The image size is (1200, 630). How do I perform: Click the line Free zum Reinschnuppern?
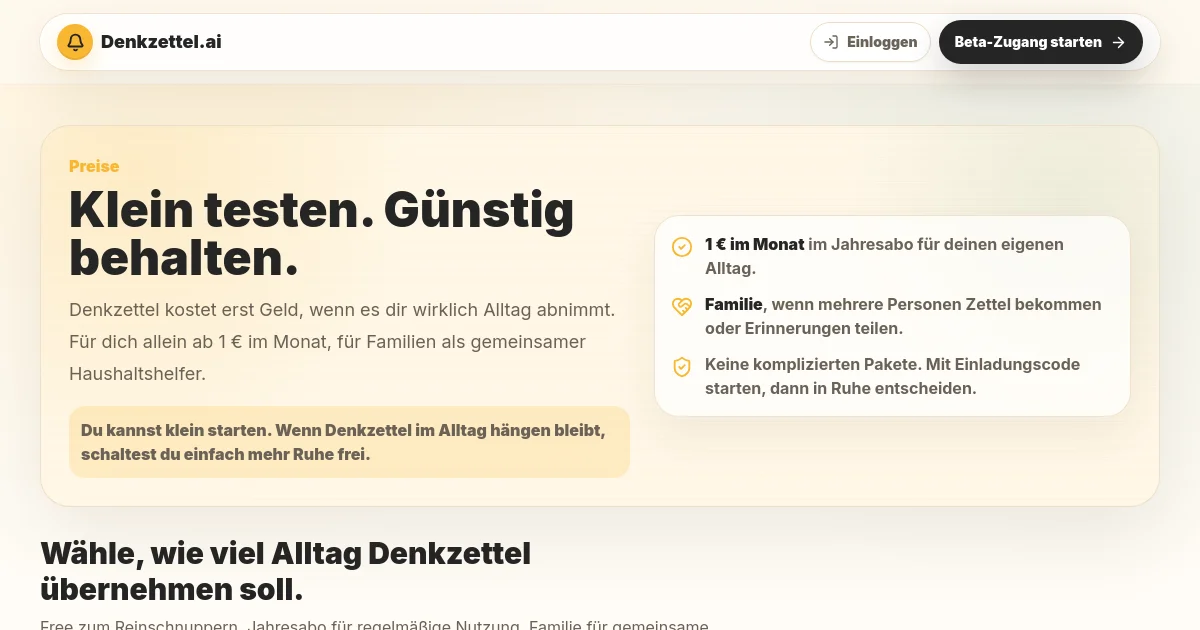(374, 624)
